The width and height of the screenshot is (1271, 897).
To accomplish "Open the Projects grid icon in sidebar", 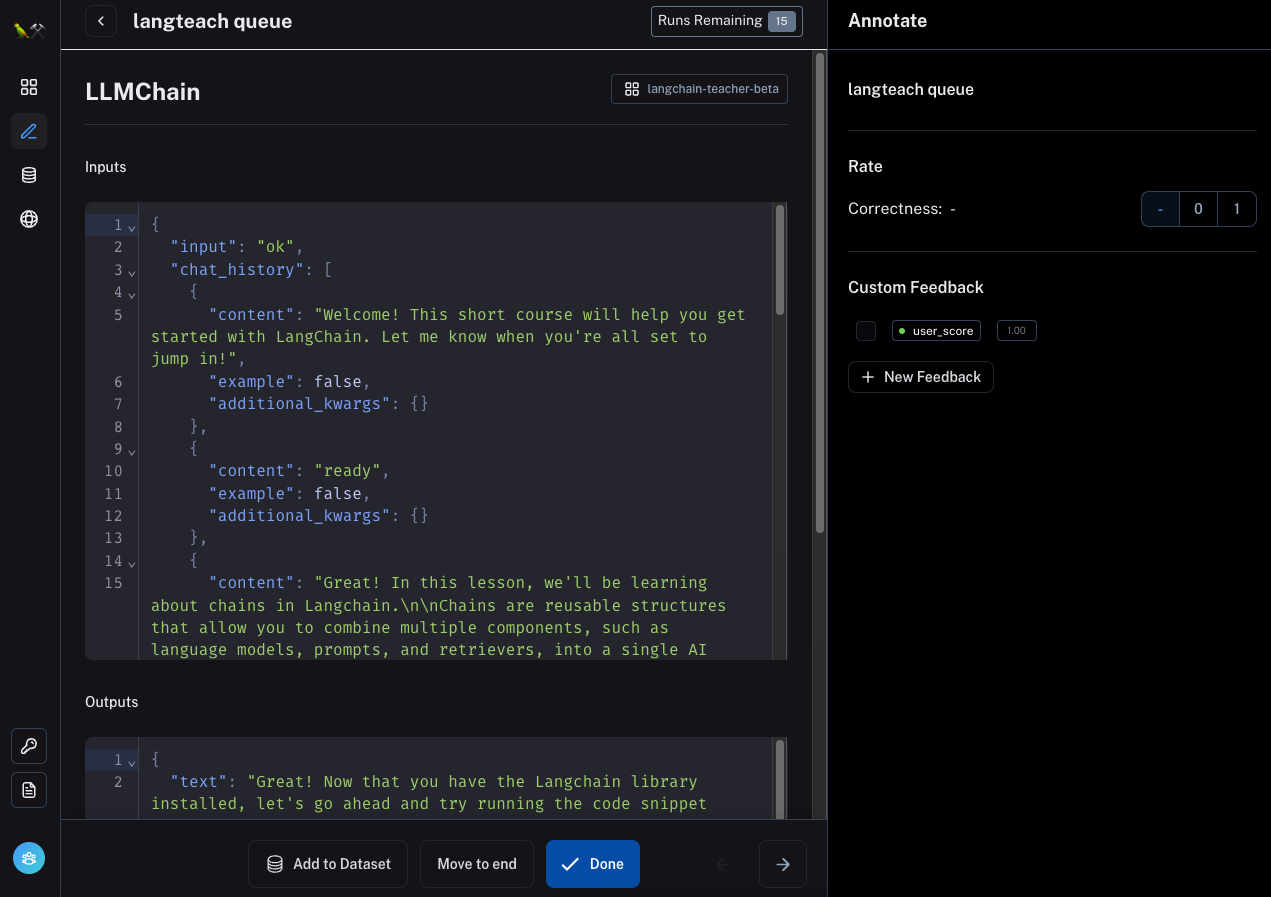I will coord(29,87).
